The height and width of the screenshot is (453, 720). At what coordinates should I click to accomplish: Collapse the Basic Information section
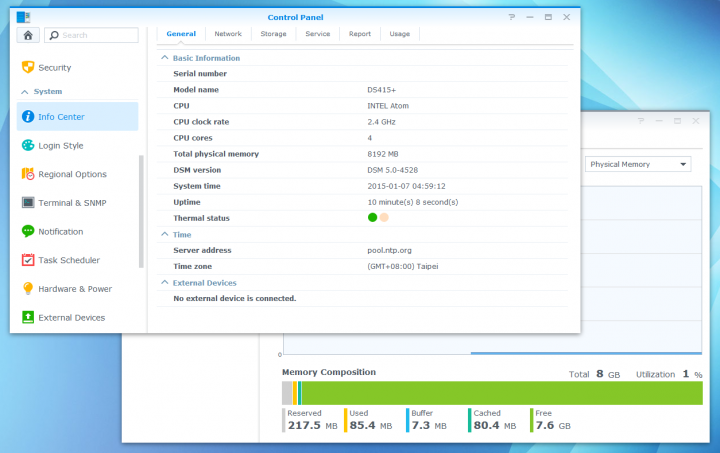tap(164, 58)
